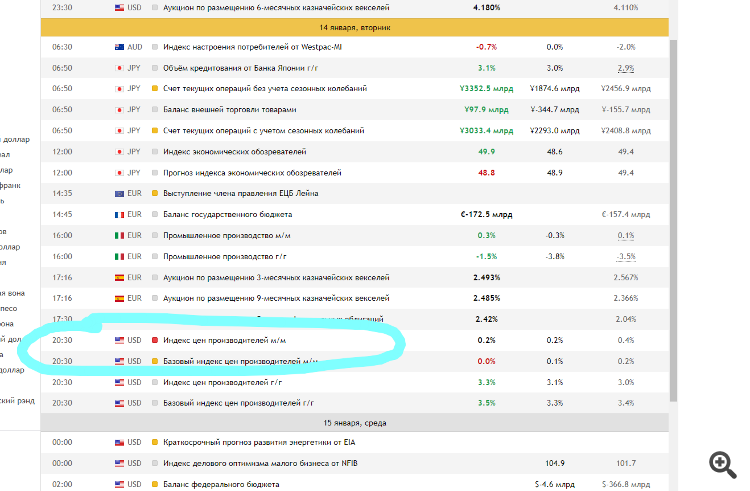Click US flag in Баланс федерального бюджета row
Image resolution: width=750 pixels, height=491 pixels.
(x=120, y=484)
